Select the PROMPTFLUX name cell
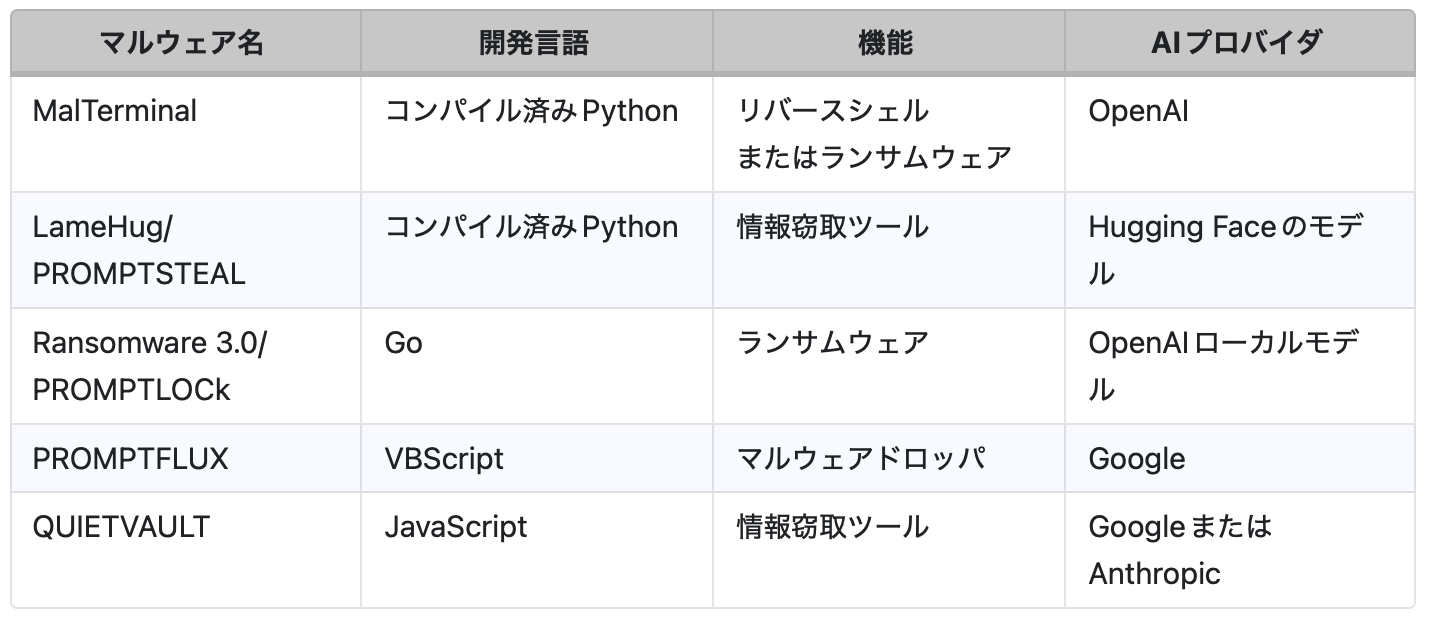The image size is (1430, 628). tap(131, 459)
